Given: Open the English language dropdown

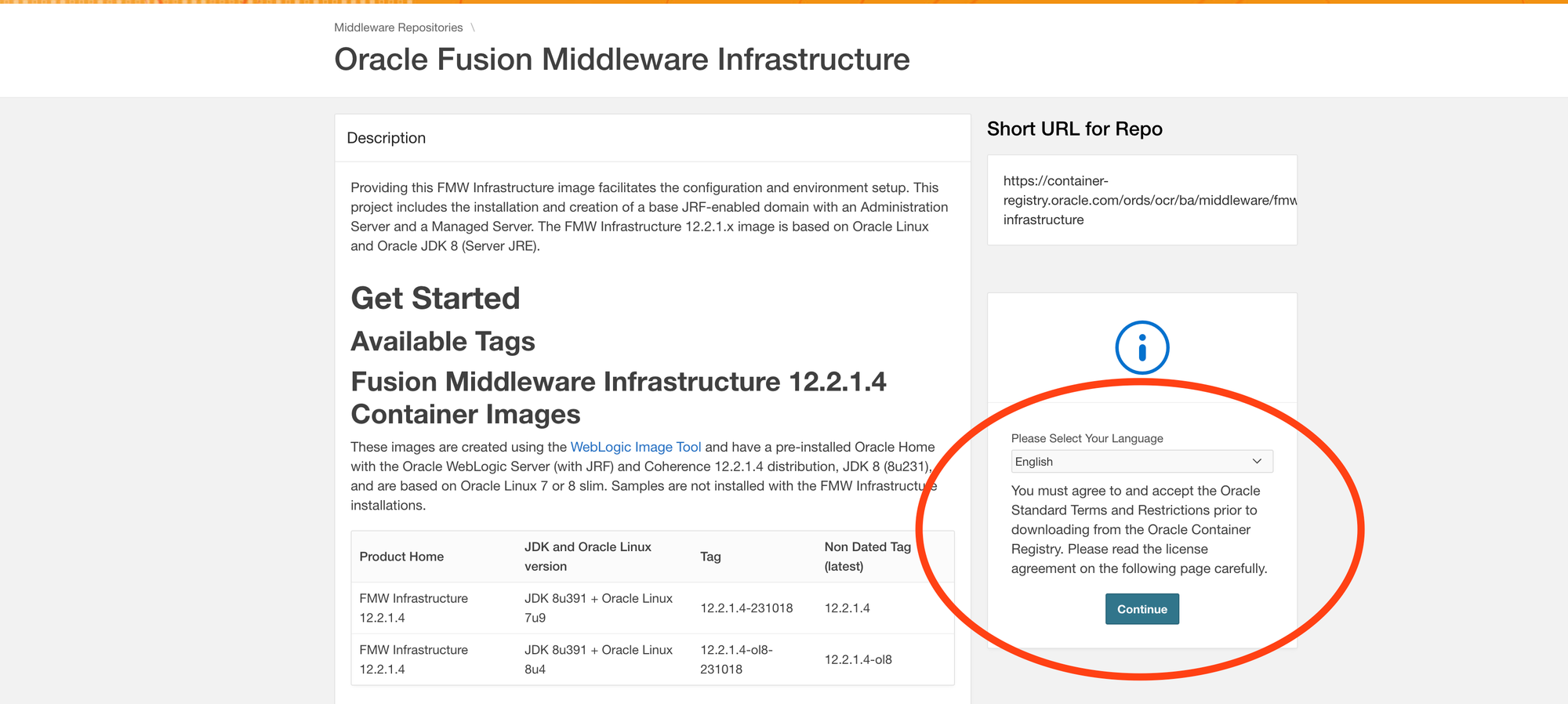Looking at the screenshot, I should (x=1141, y=462).
